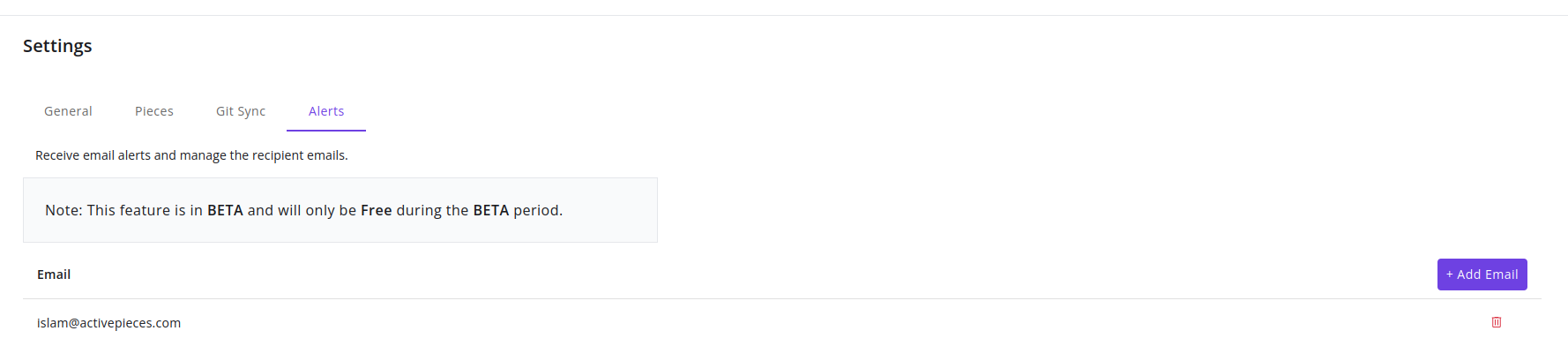Click the first bold BETA in the note

coord(225,210)
